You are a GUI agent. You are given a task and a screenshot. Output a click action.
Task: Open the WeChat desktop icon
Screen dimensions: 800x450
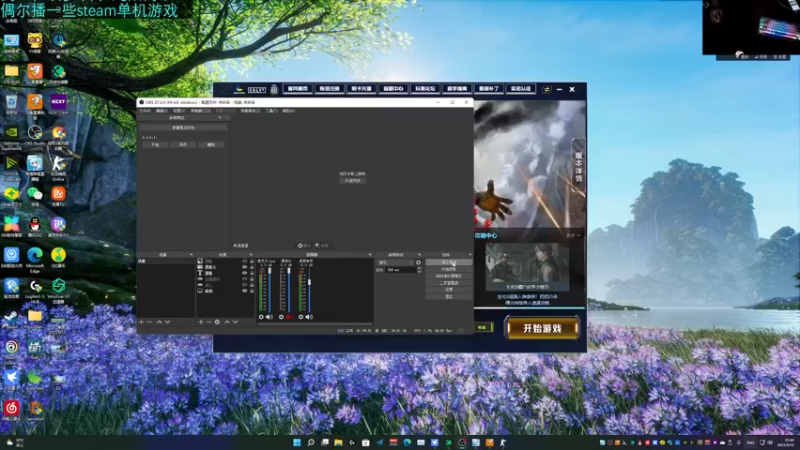coord(35,196)
